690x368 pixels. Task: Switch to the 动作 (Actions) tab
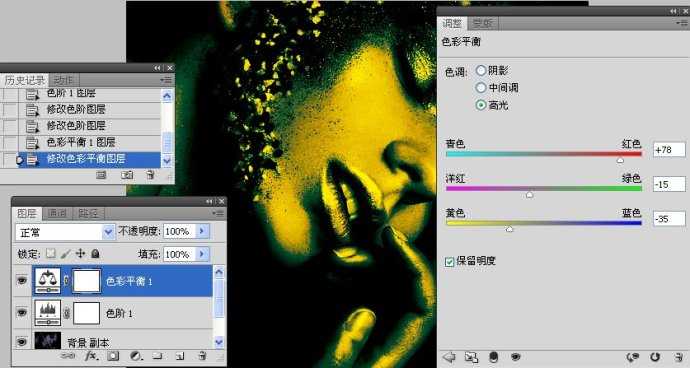(63, 80)
